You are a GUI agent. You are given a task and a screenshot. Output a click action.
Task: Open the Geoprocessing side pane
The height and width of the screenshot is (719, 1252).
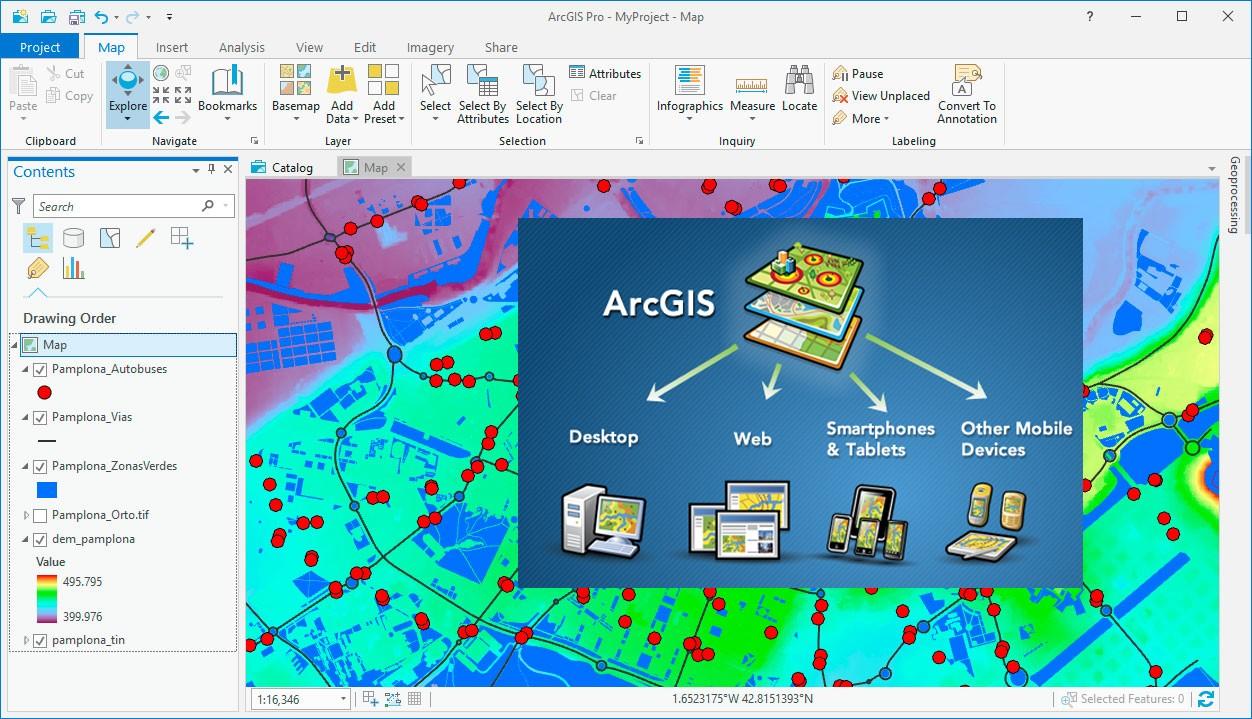[x=1235, y=194]
